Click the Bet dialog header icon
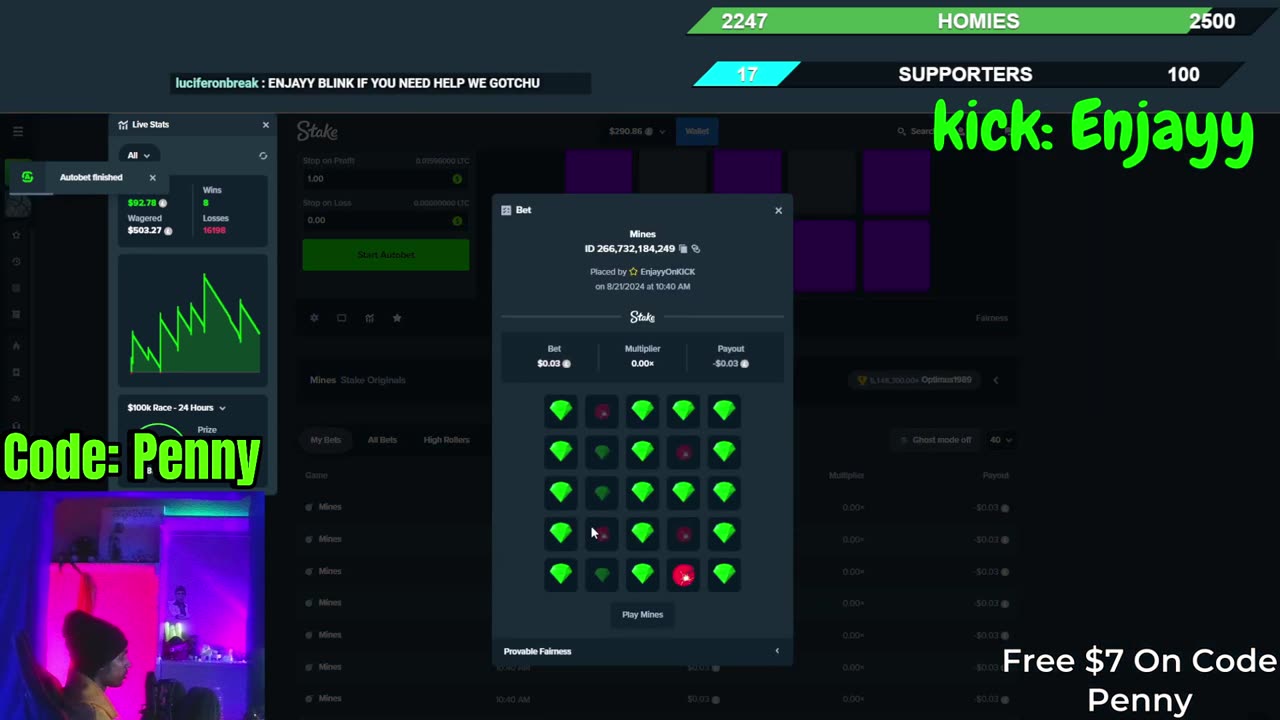The image size is (1280, 720). point(506,210)
